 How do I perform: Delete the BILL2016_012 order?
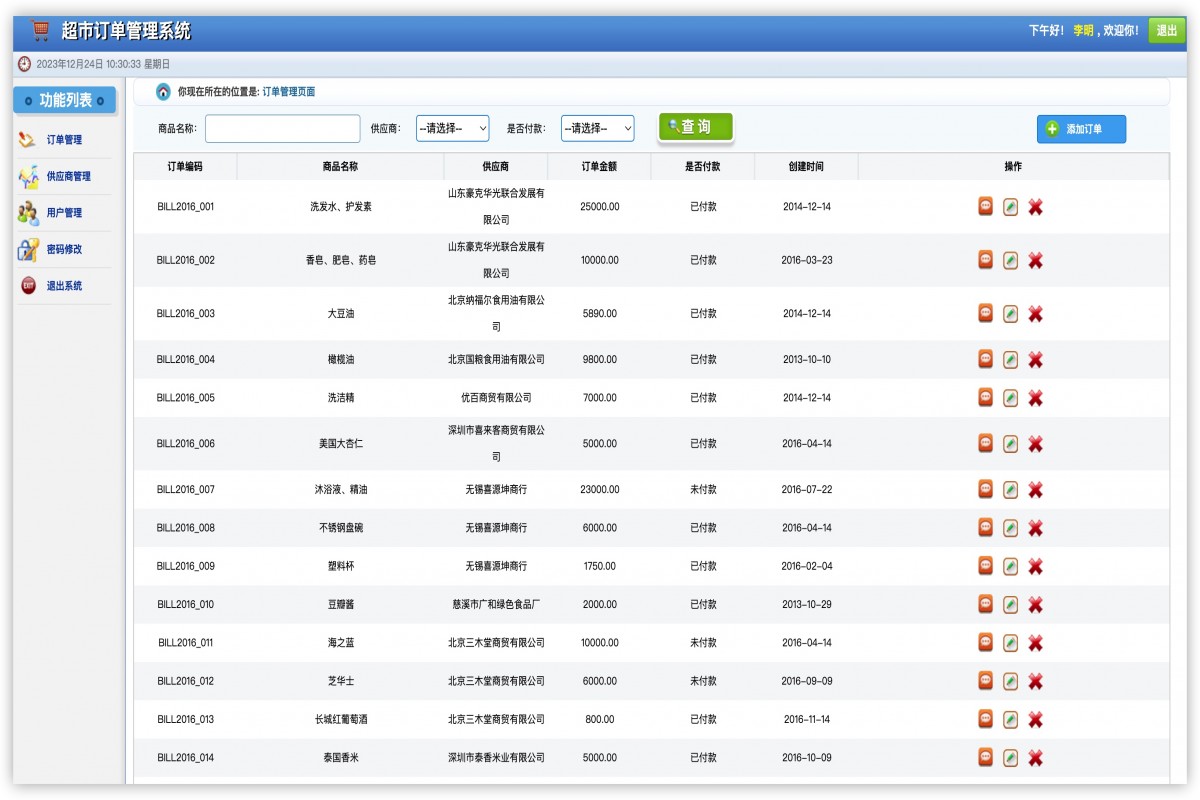(1035, 681)
